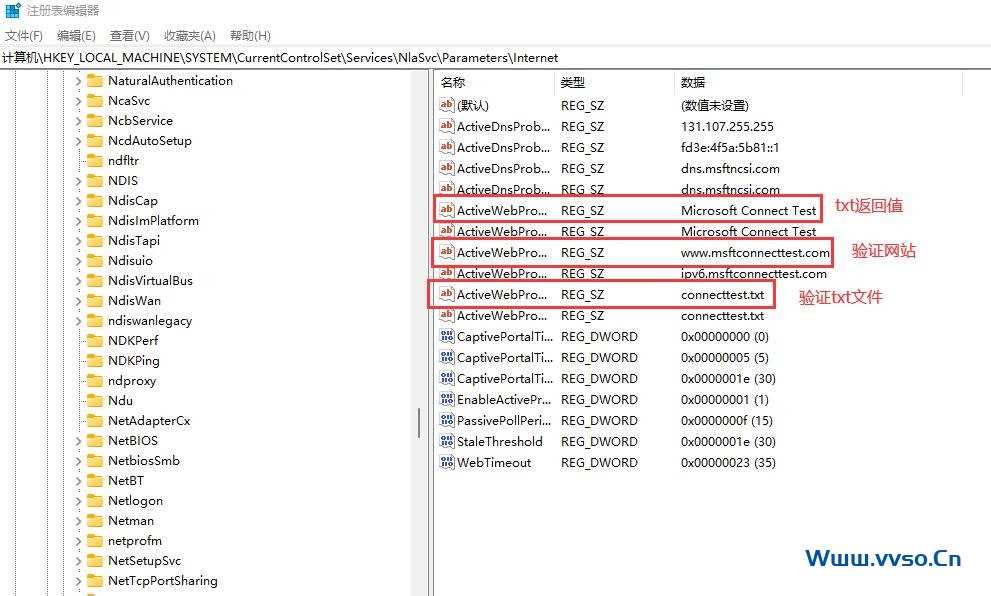Click DWORD icon of CaptivePortalTi... 0x00000005 row

[x=447, y=357]
